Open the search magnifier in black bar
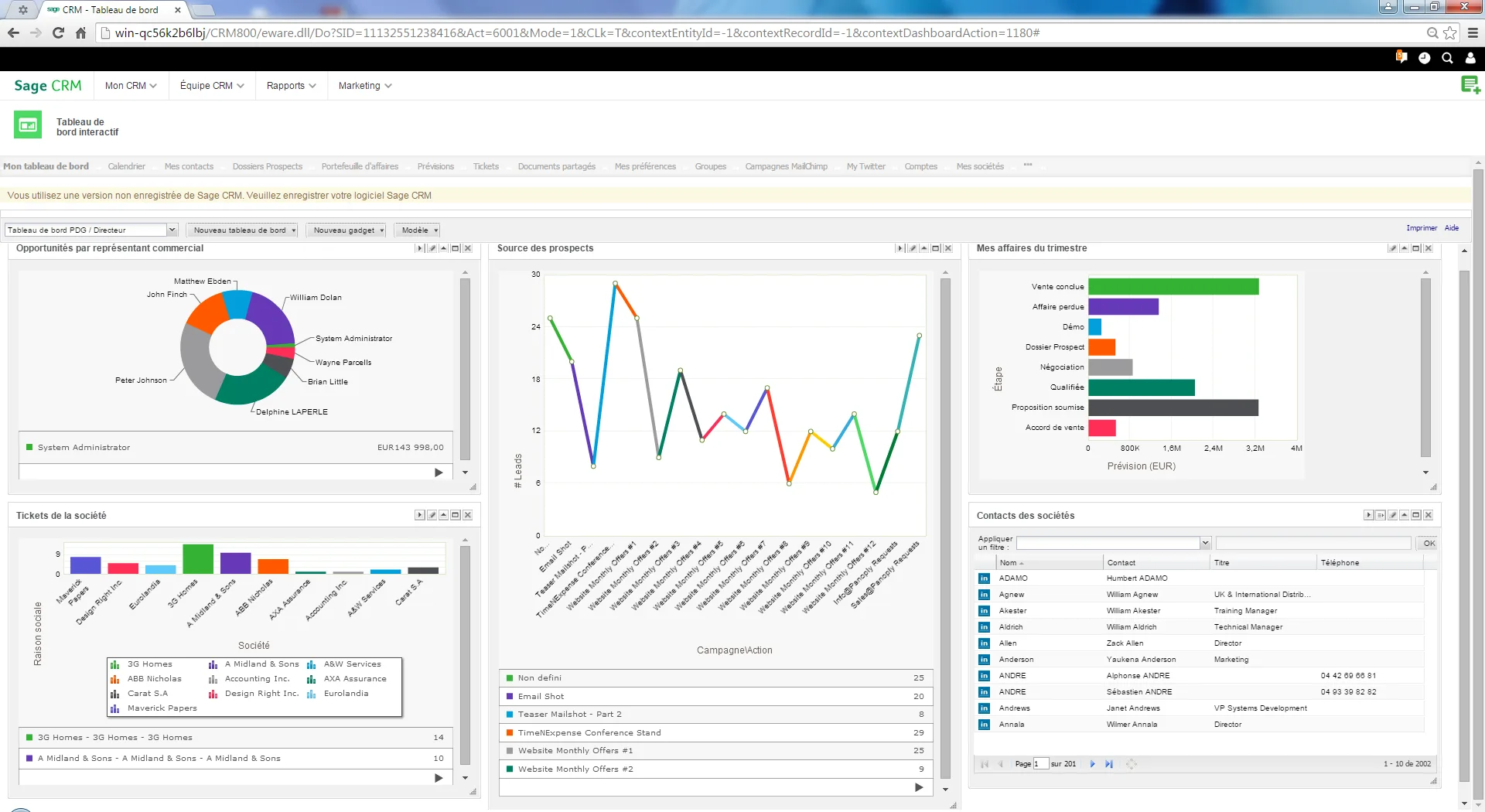 click(1447, 58)
